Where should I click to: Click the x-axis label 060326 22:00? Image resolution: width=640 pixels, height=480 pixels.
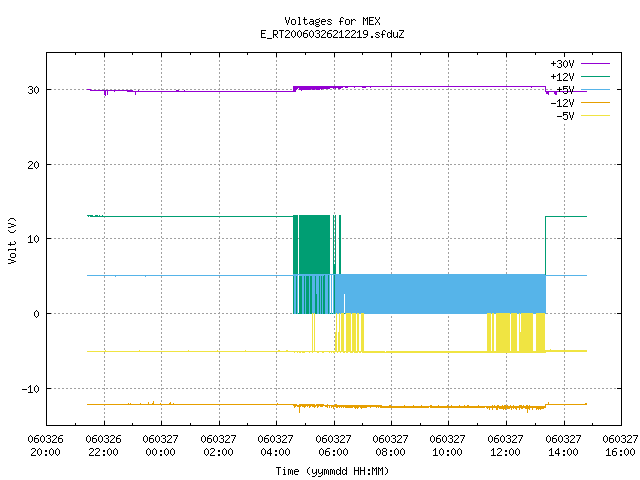pos(103,446)
